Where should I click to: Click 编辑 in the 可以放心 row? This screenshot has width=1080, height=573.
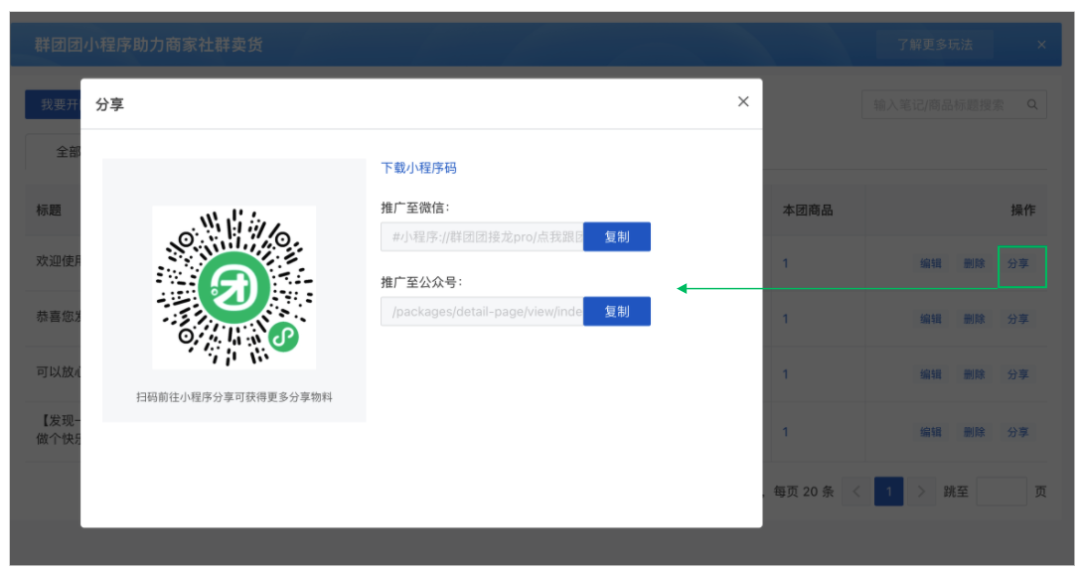tap(931, 375)
